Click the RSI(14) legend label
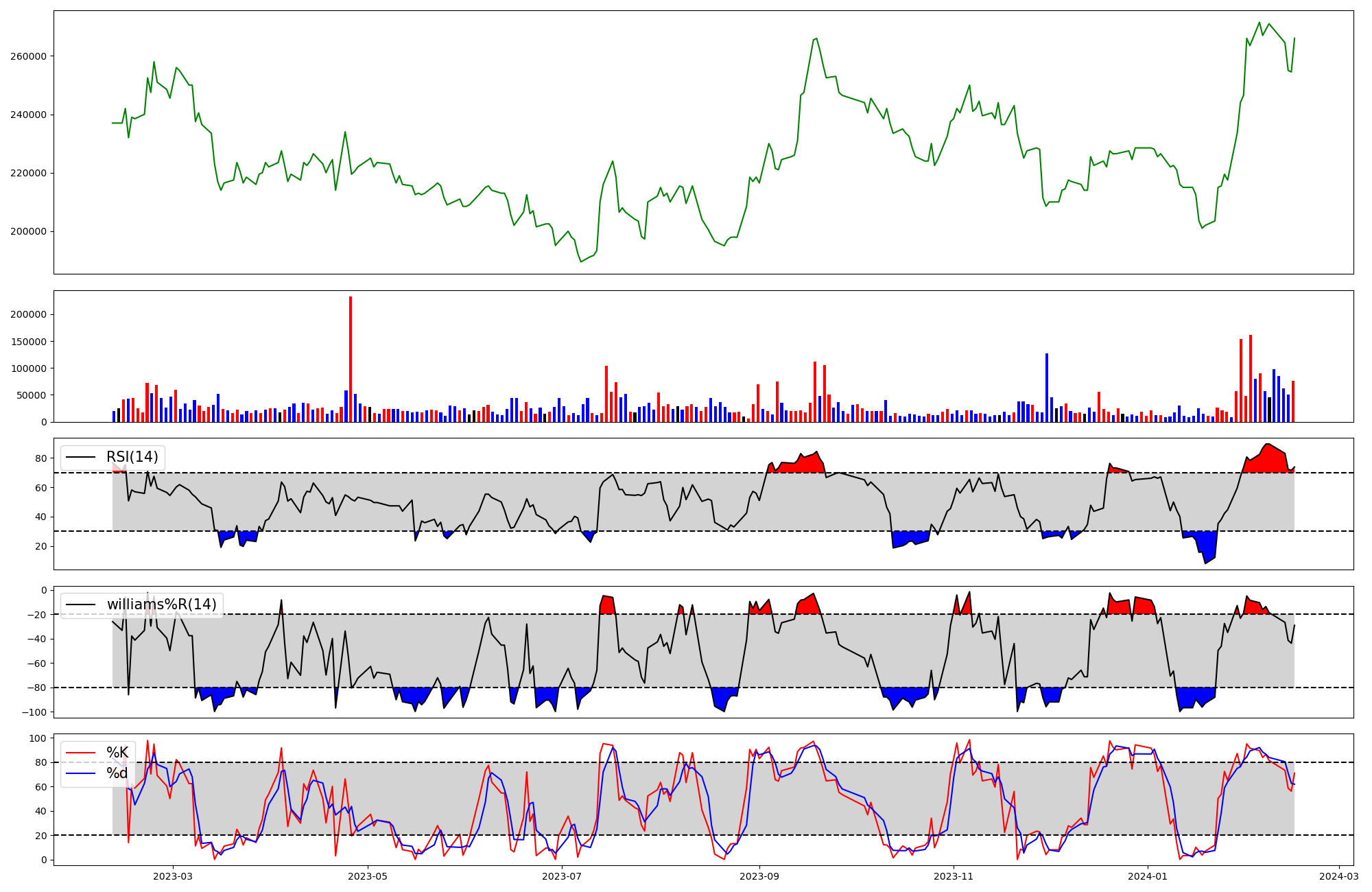Screen dimensions: 1372x892 pyautogui.click(x=132, y=457)
